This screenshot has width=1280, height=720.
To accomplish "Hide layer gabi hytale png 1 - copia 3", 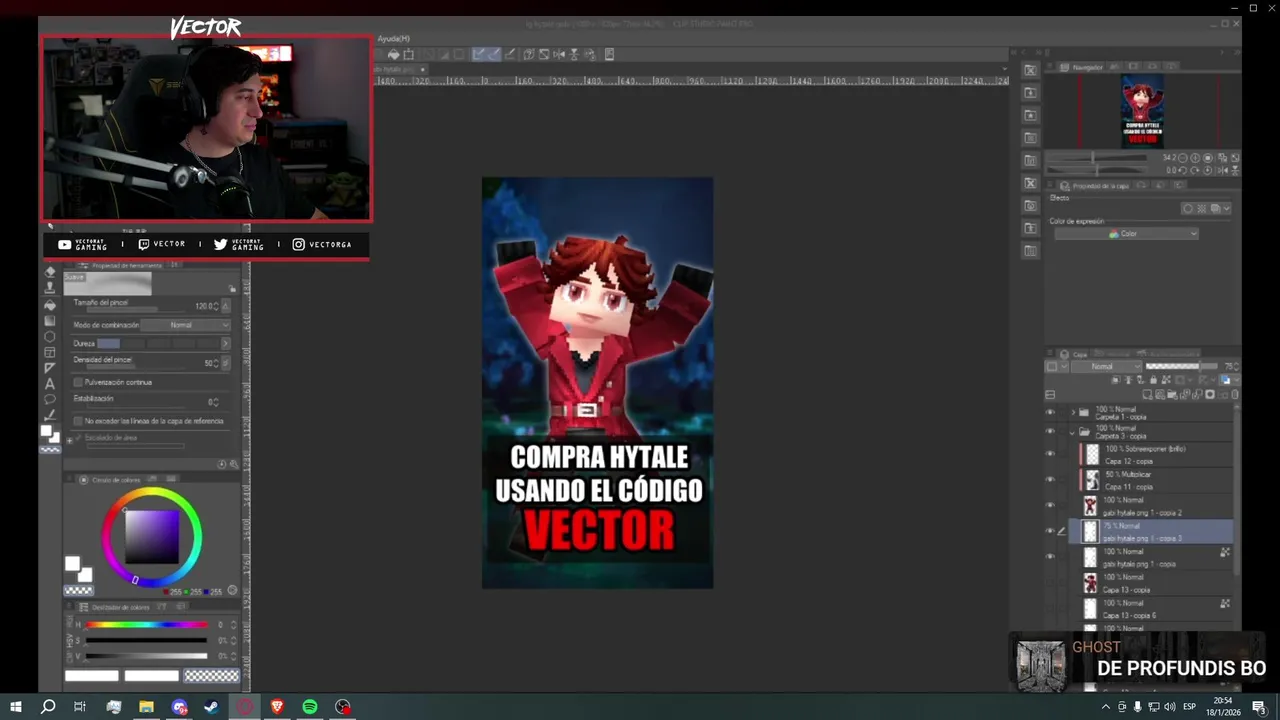I will pyautogui.click(x=1050, y=531).
